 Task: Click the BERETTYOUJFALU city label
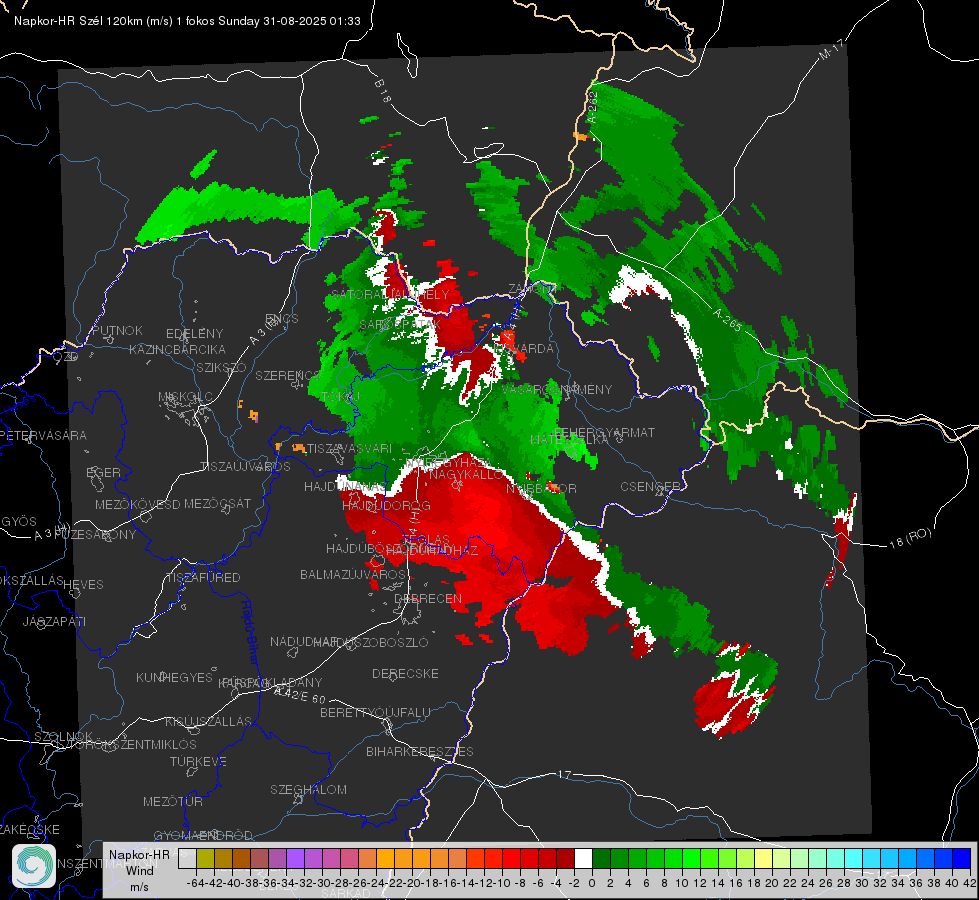[375, 712]
